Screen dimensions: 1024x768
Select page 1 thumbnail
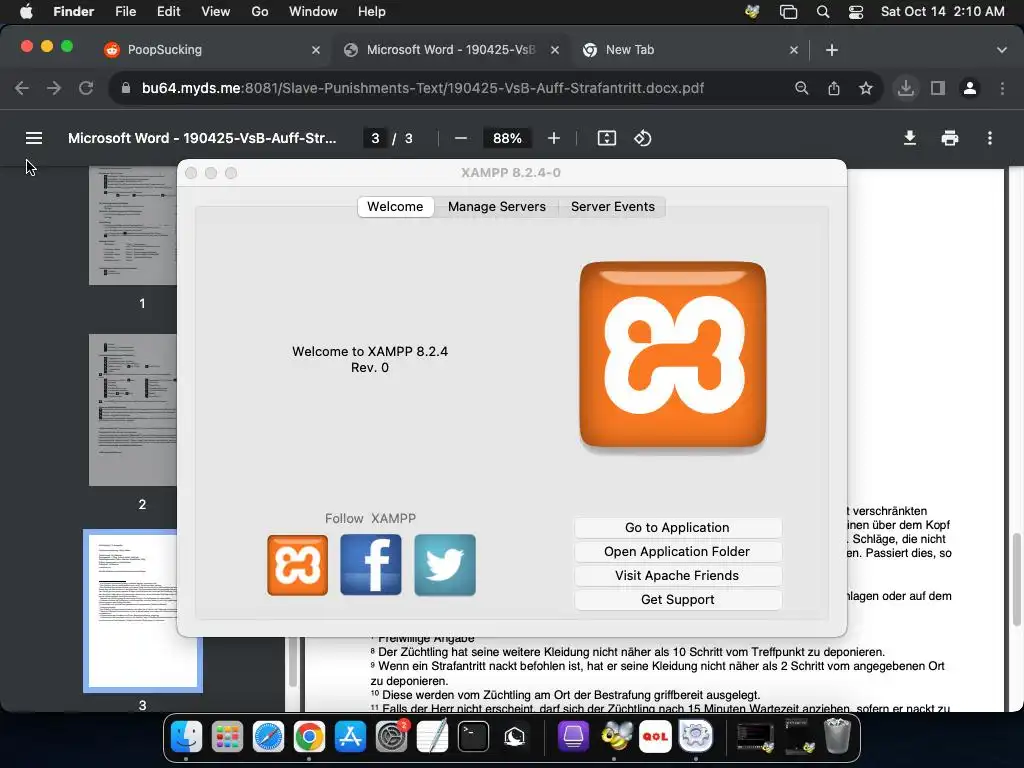point(133,225)
